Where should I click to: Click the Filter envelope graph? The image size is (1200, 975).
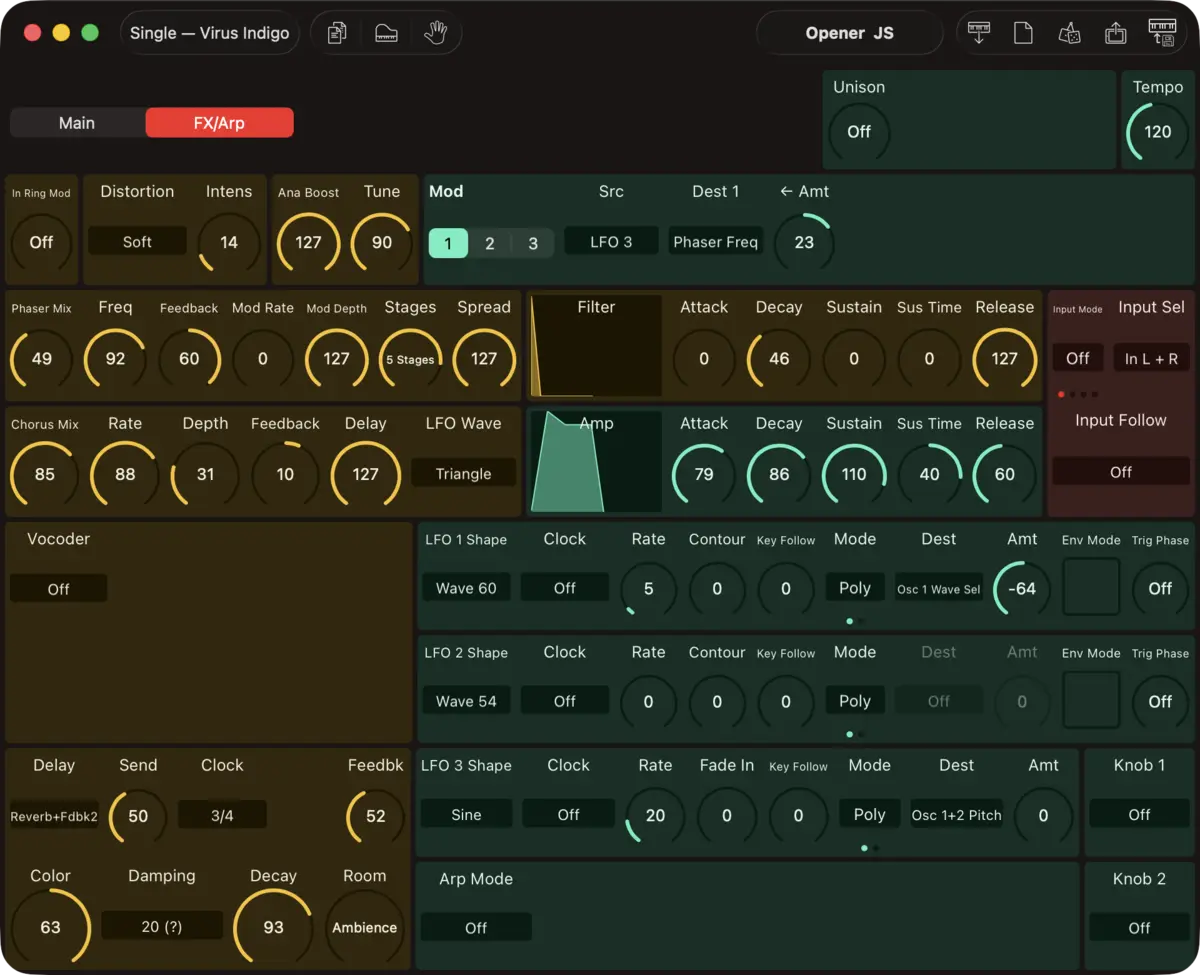click(595, 345)
